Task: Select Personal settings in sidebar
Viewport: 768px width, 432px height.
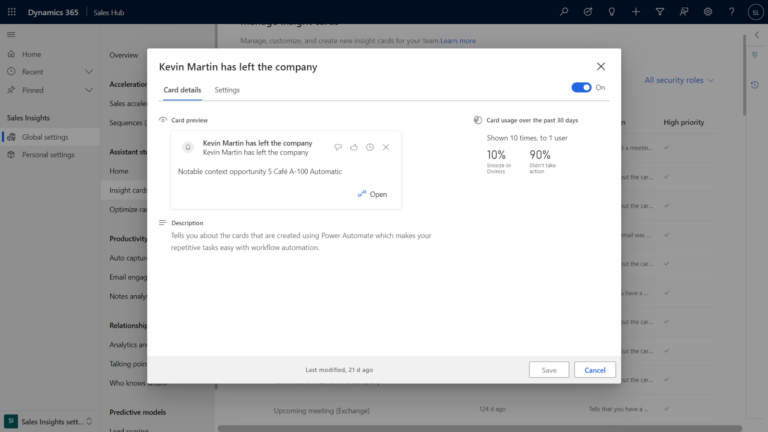Action: pos(48,155)
